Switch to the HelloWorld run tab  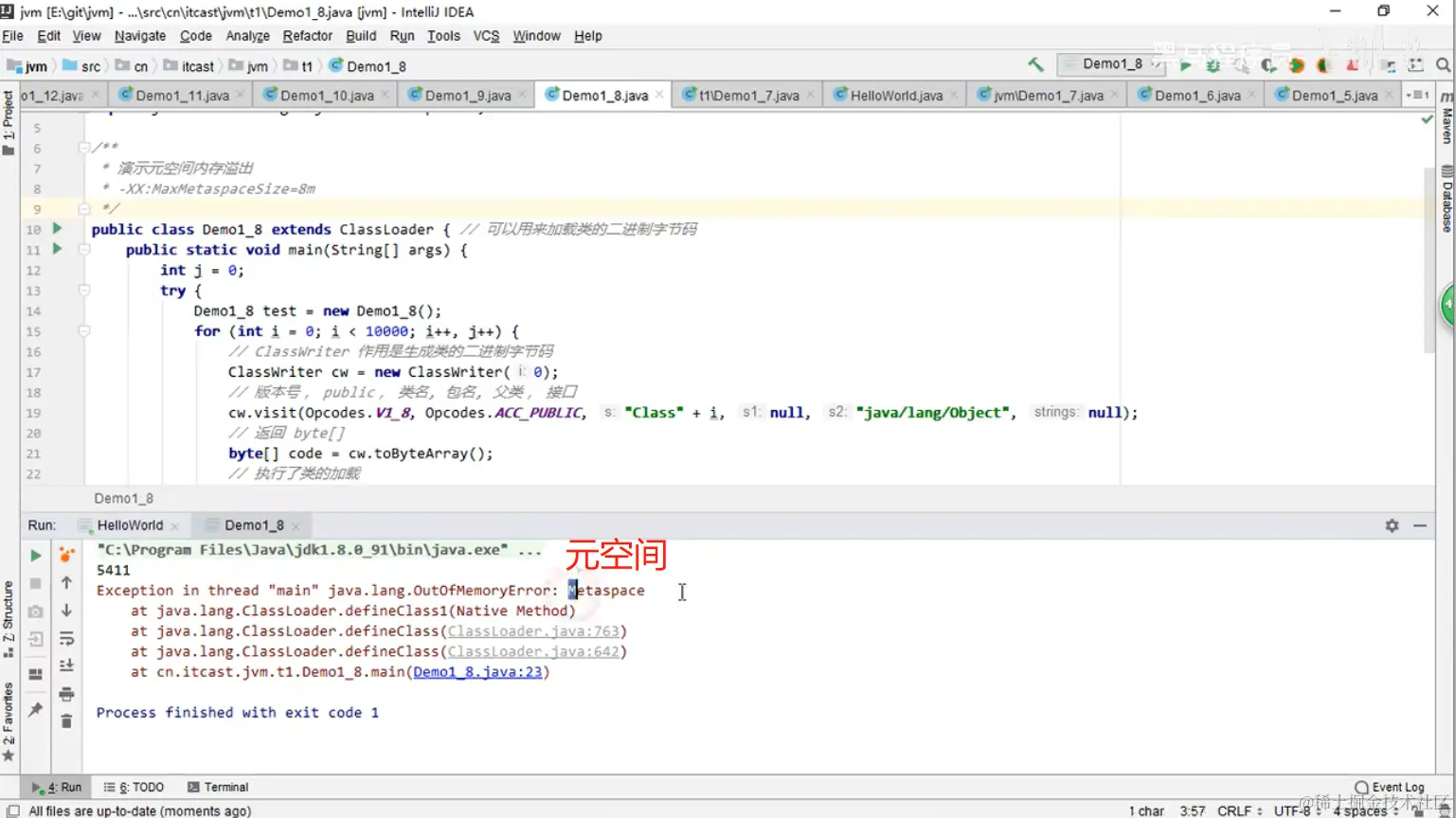pos(129,525)
